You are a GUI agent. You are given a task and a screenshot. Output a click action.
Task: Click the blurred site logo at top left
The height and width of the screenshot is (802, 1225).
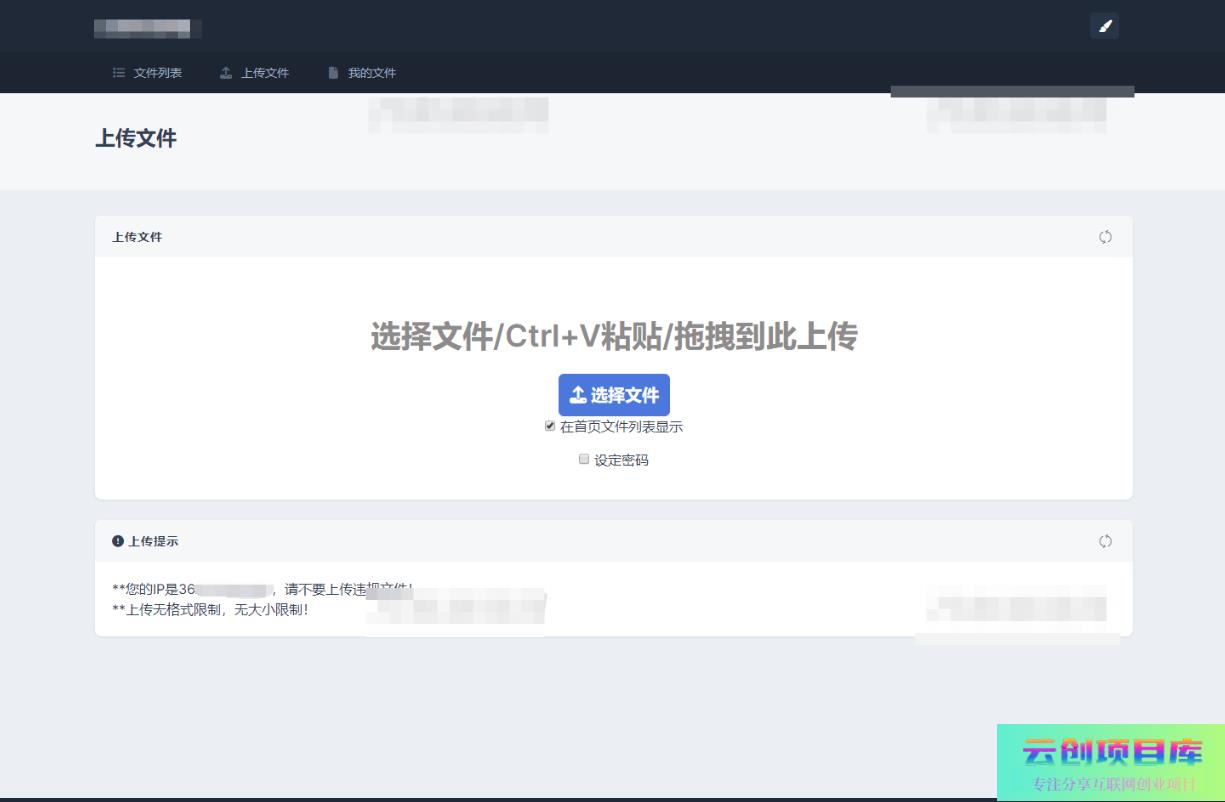click(x=147, y=28)
